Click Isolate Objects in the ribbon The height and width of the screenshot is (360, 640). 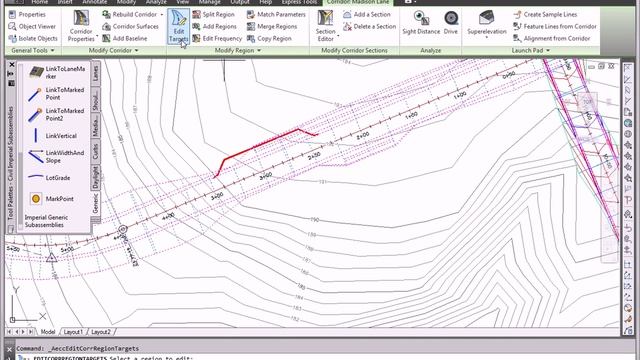[33, 38]
